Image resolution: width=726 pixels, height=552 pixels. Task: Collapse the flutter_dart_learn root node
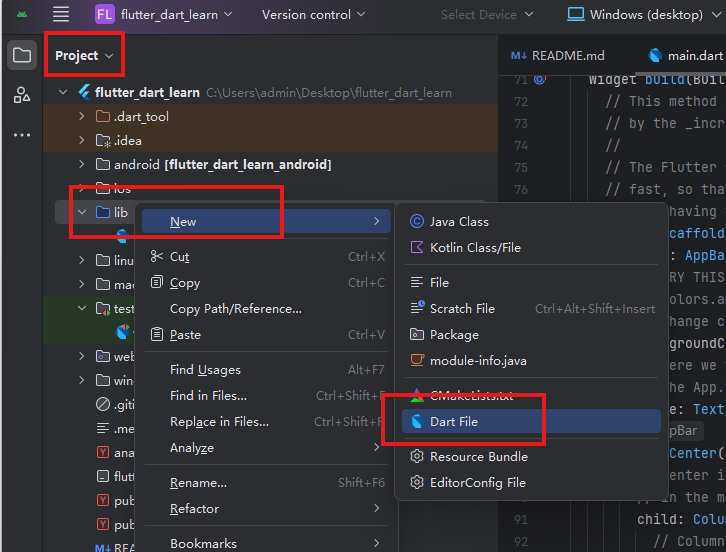63,92
